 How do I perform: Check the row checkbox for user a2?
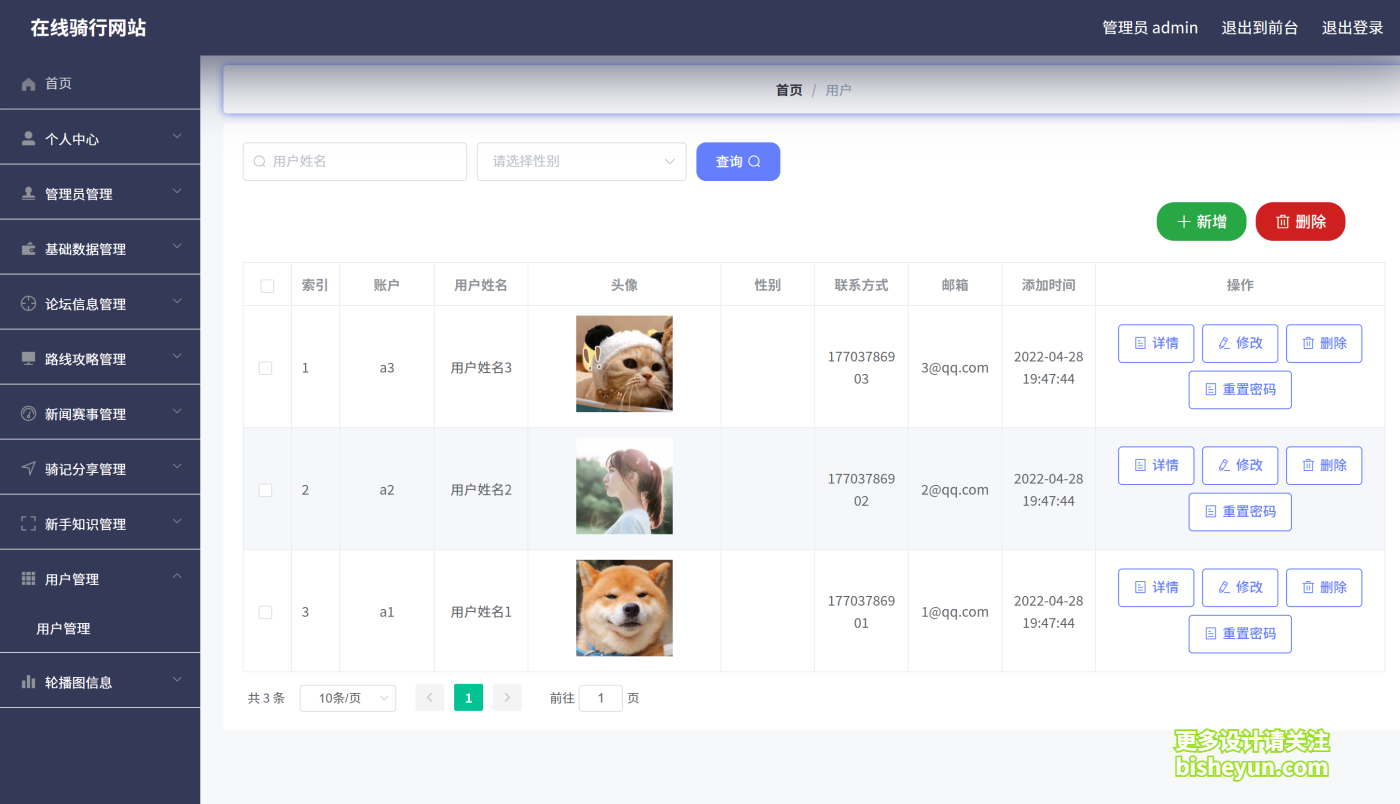click(266, 489)
